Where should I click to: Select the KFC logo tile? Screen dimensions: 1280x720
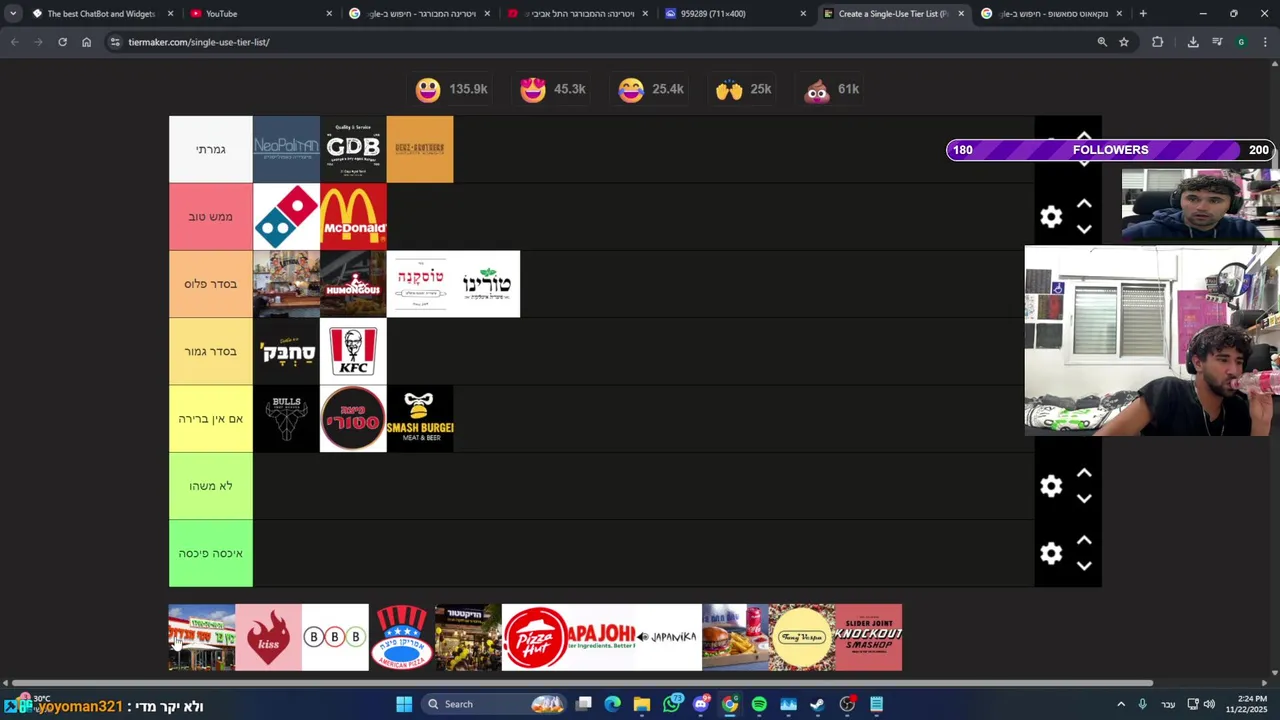[353, 351]
